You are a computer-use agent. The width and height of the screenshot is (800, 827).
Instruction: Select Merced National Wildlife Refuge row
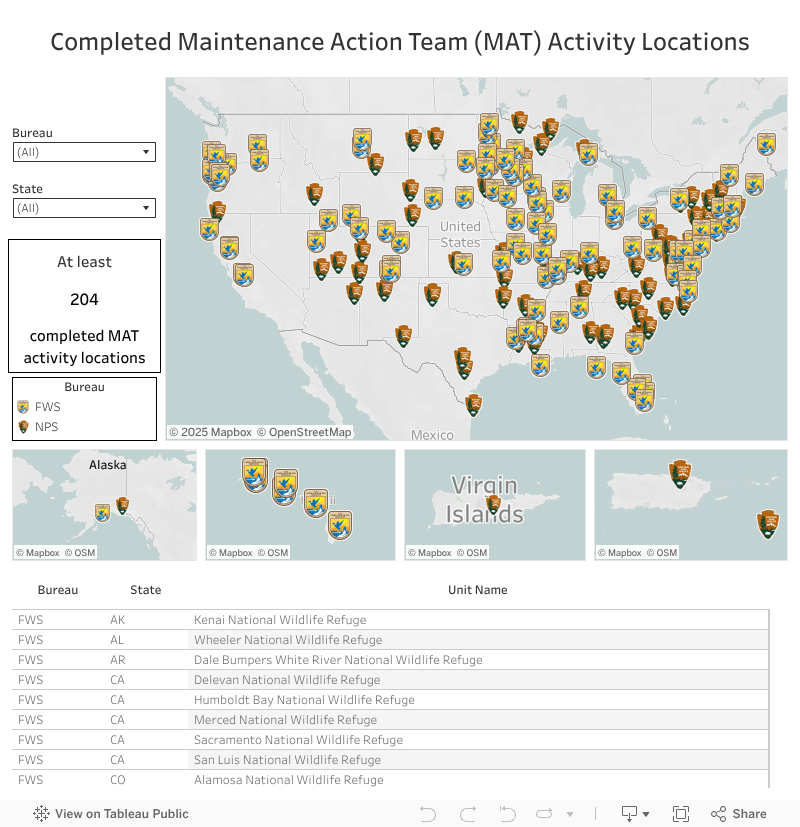390,720
